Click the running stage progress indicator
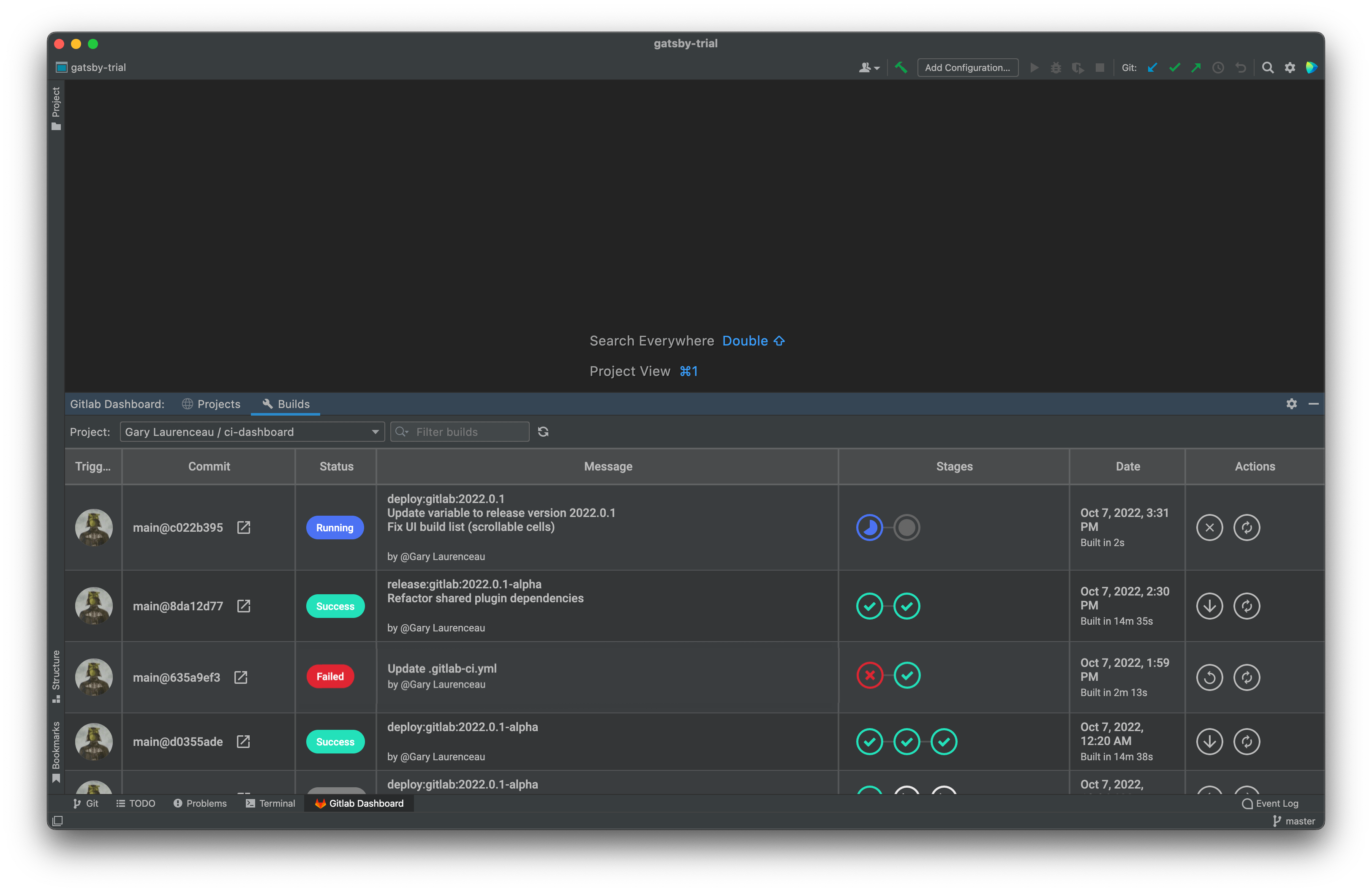This screenshot has height=892, width=1372. point(870,527)
